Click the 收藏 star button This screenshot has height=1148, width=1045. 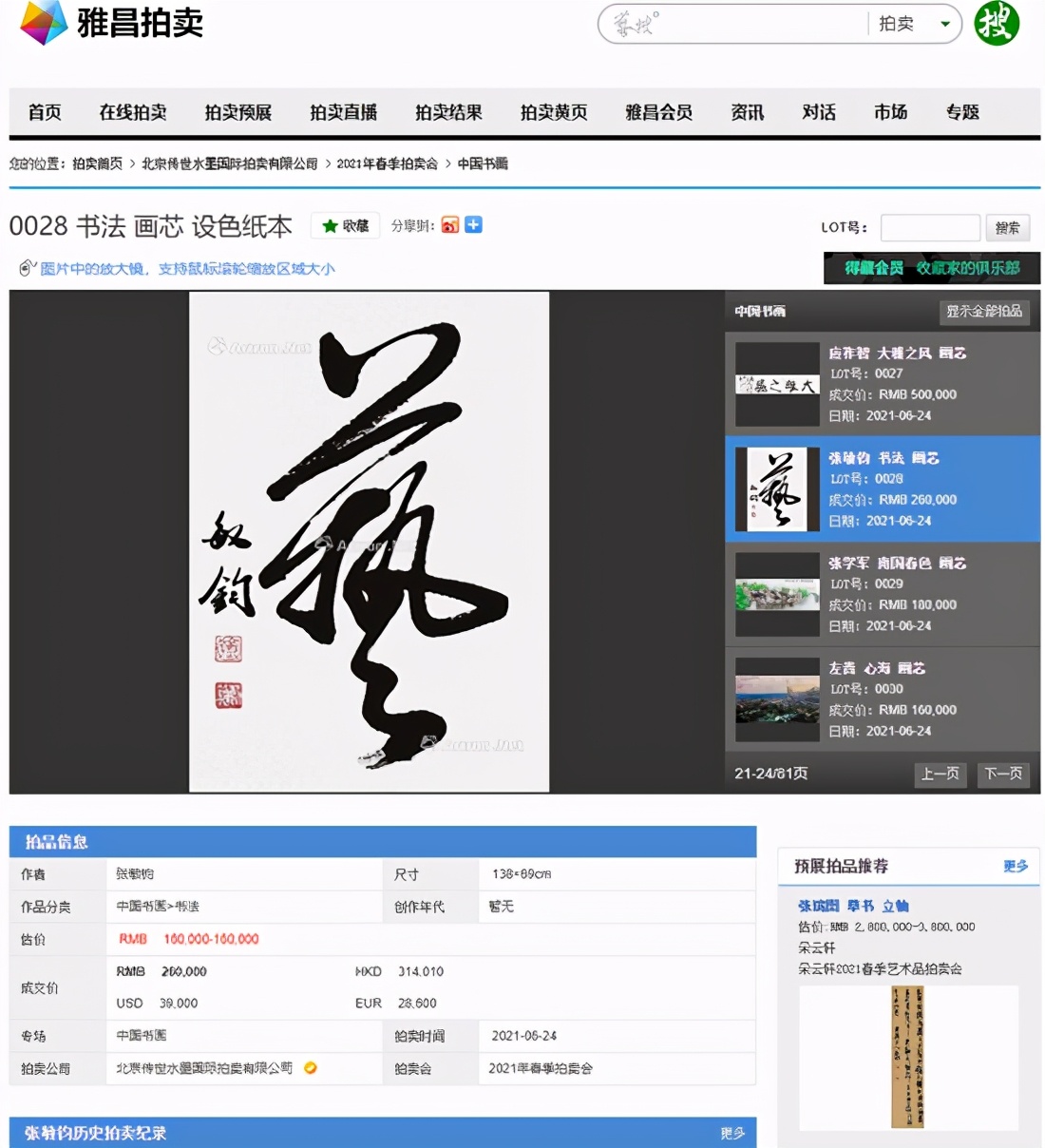[345, 225]
